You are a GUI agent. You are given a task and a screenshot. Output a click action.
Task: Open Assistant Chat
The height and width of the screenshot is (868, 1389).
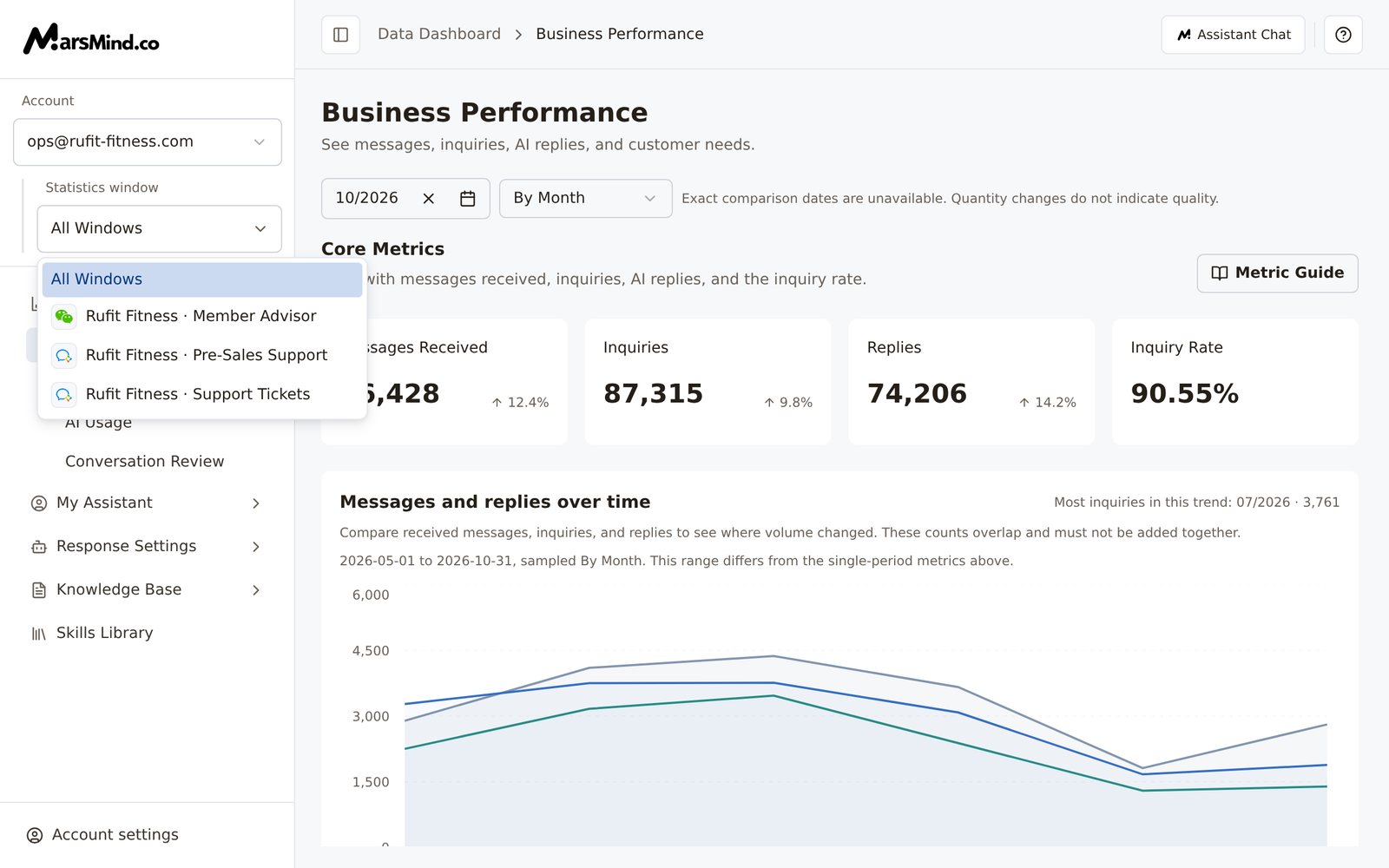[1233, 35]
